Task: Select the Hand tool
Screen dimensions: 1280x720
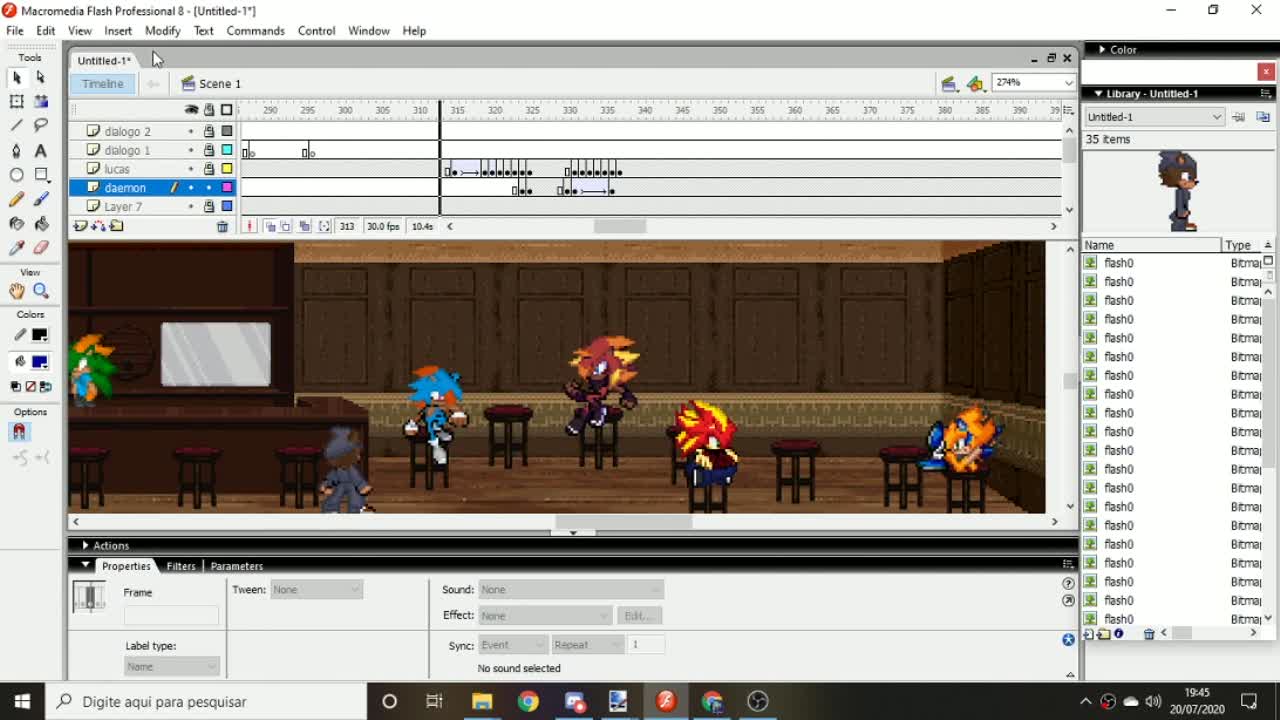Action: pyautogui.click(x=16, y=290)
